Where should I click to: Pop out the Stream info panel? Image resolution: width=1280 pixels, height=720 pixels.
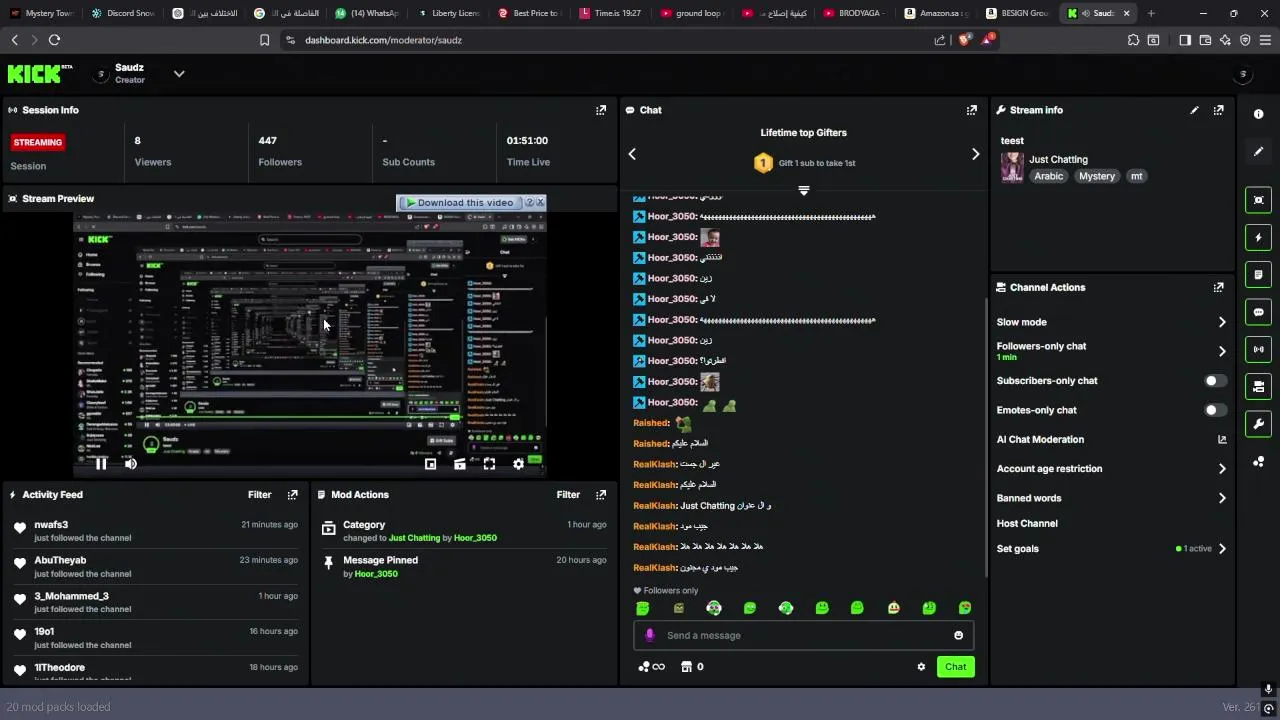[x=1218, y=110]
